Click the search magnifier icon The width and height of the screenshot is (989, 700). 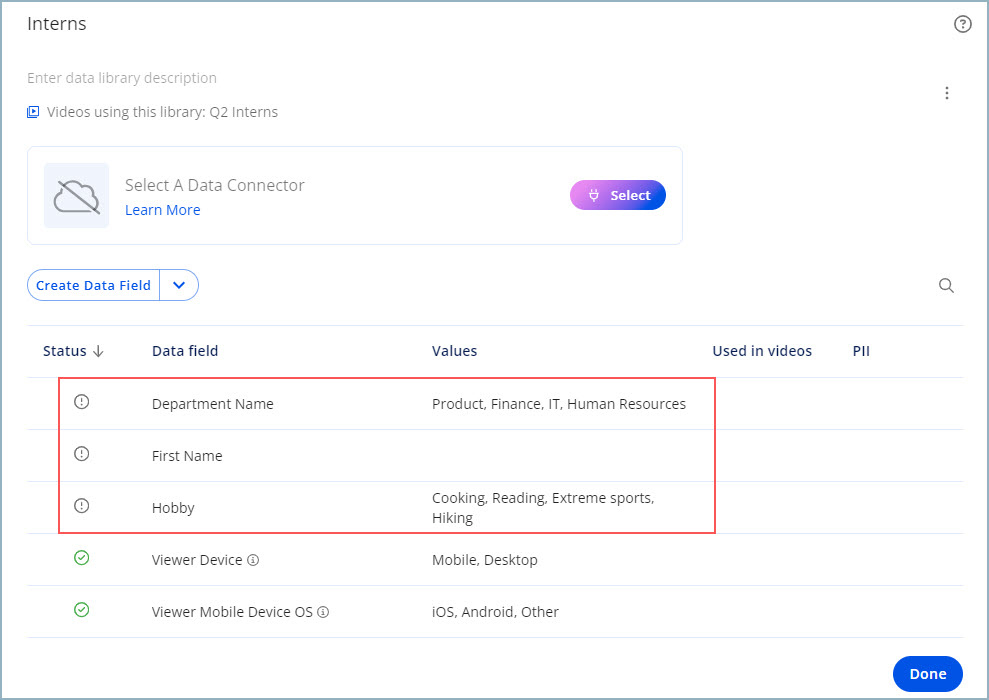[x=946, y=285]
